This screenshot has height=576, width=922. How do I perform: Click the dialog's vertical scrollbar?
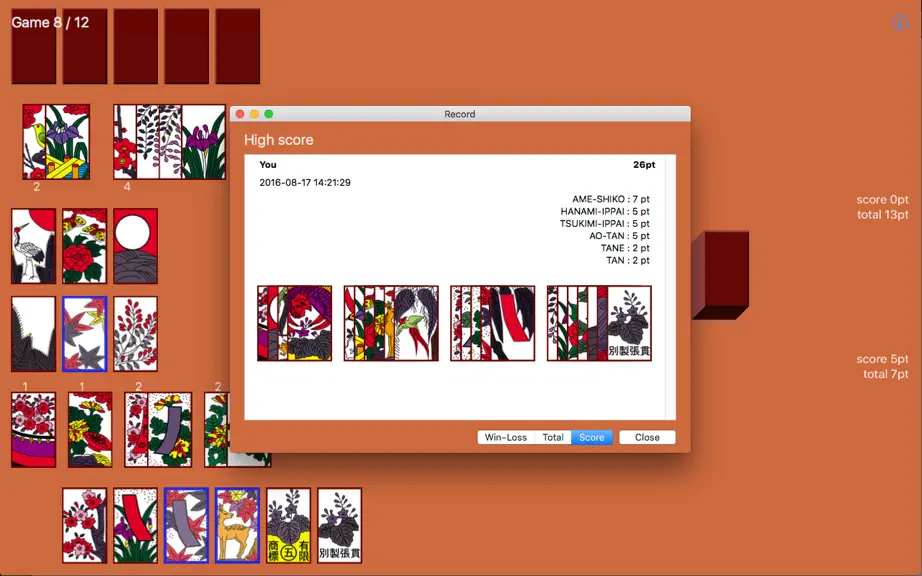(x=670, y=287)
